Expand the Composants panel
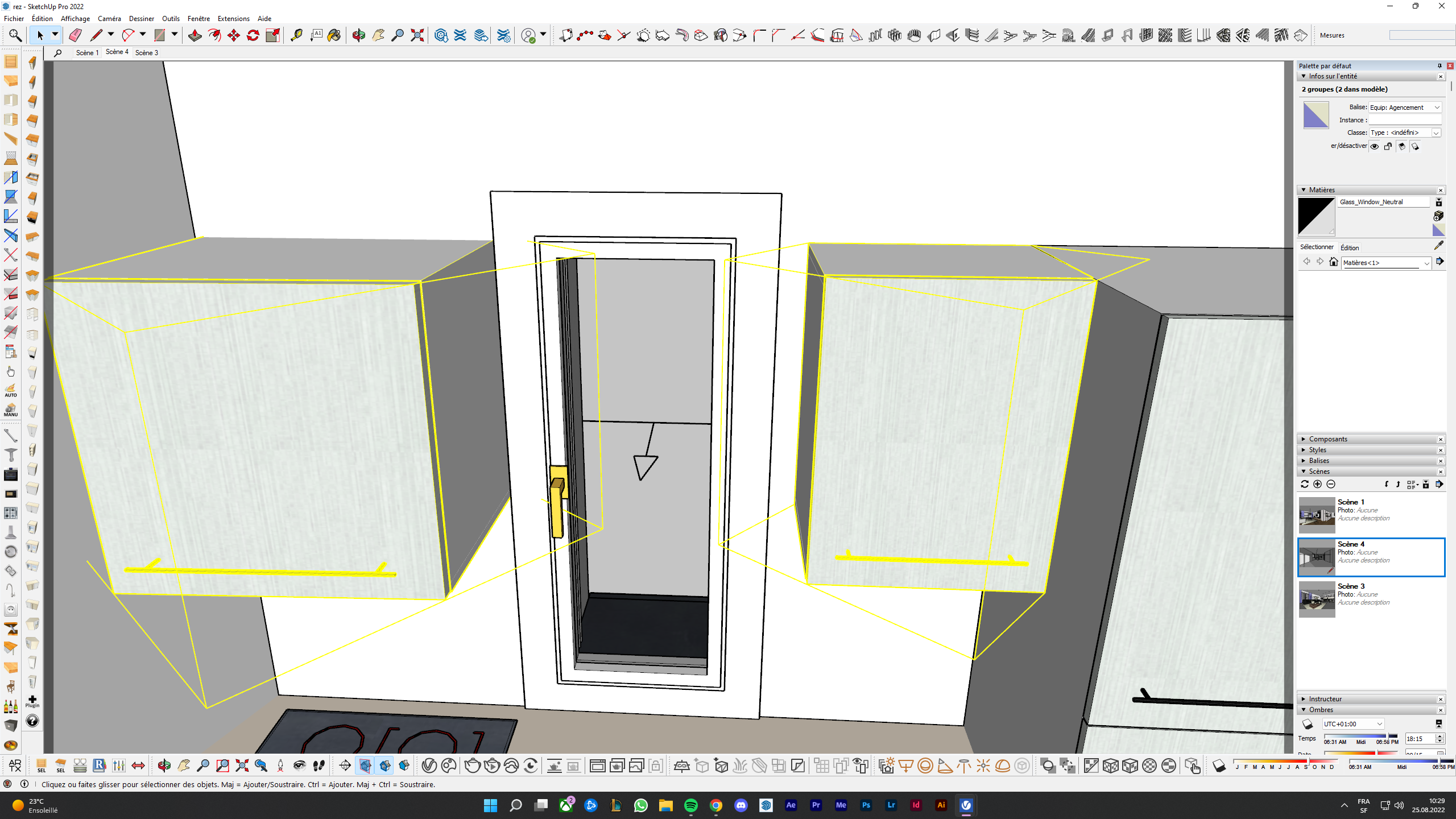Viewport: 1456px width, 819px height. 1371,439
